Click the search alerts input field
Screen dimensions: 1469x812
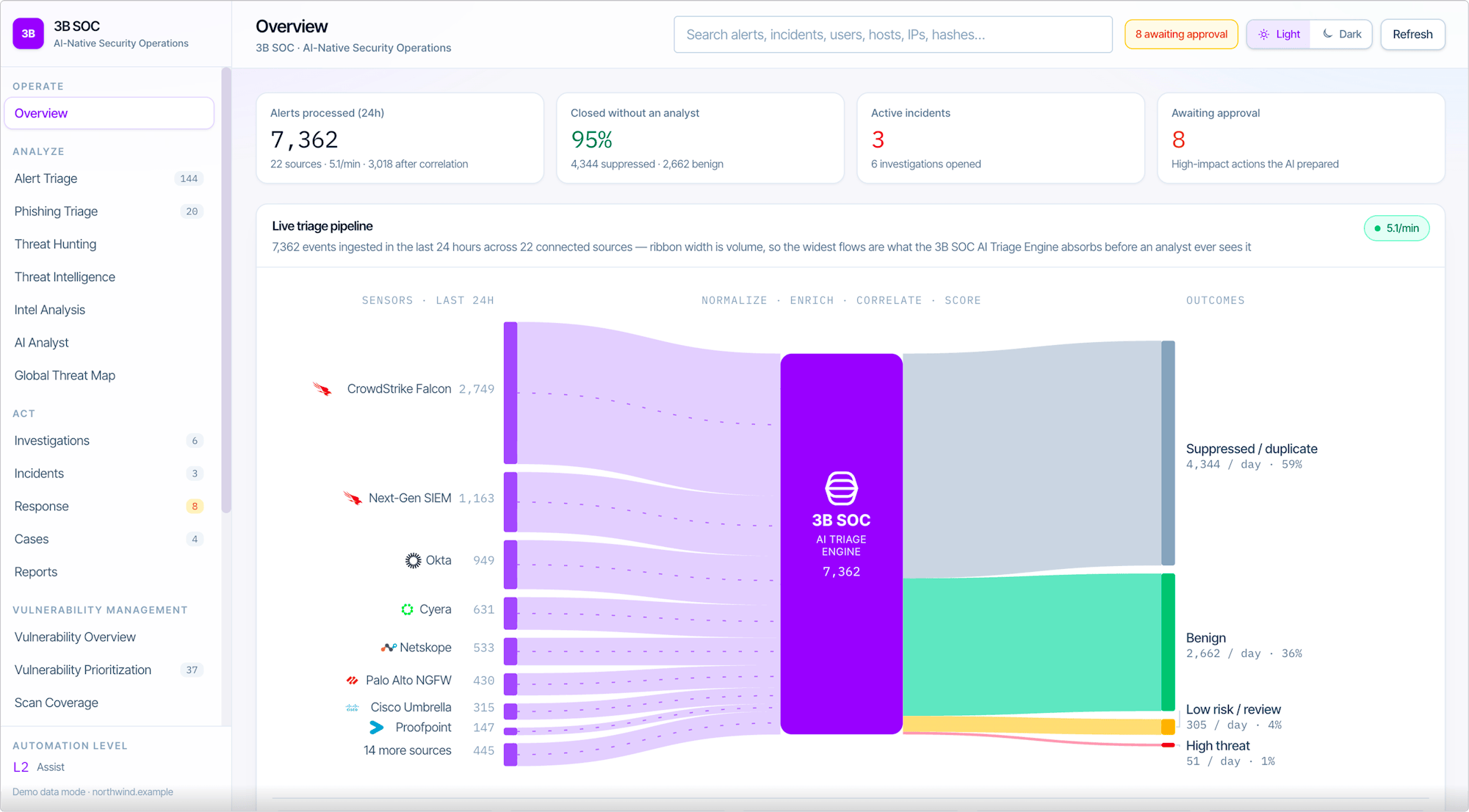(x=893, y=35)
